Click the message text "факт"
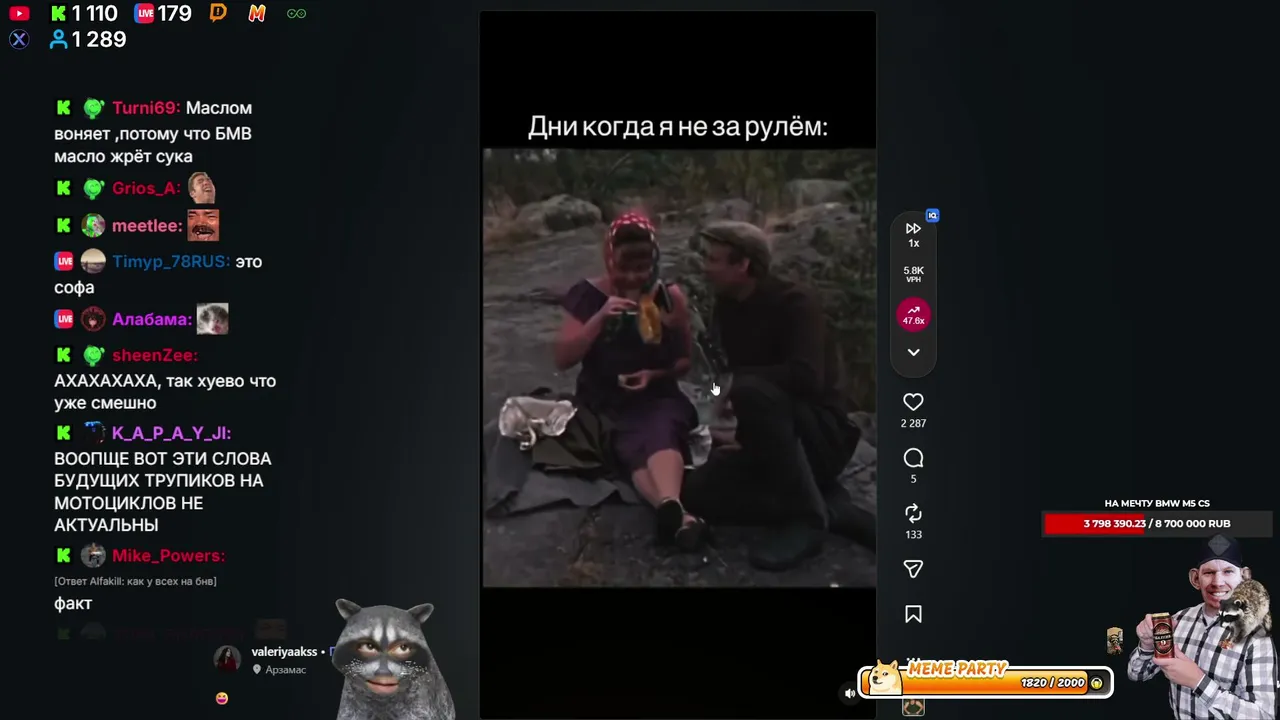The image size is (1280, 720). [x=73, y=604]
